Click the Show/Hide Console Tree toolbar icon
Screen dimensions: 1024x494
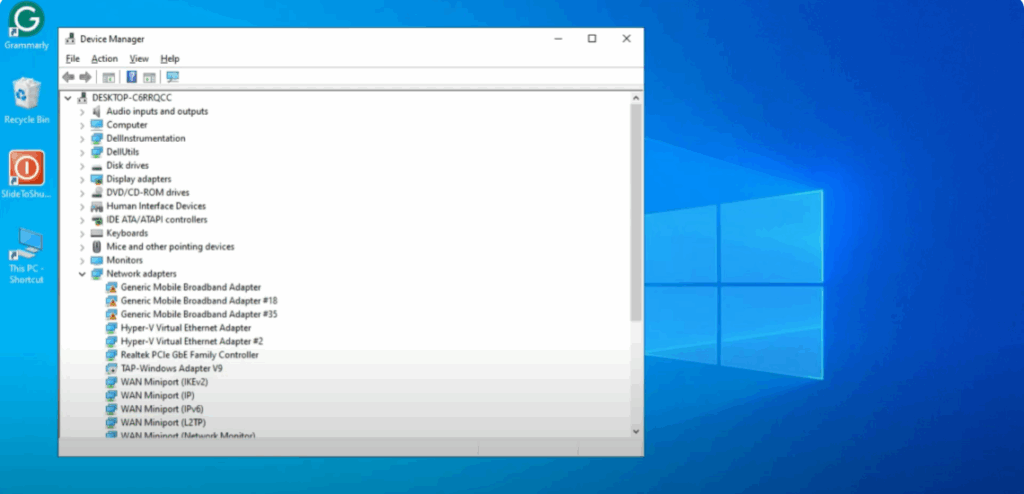108,77
